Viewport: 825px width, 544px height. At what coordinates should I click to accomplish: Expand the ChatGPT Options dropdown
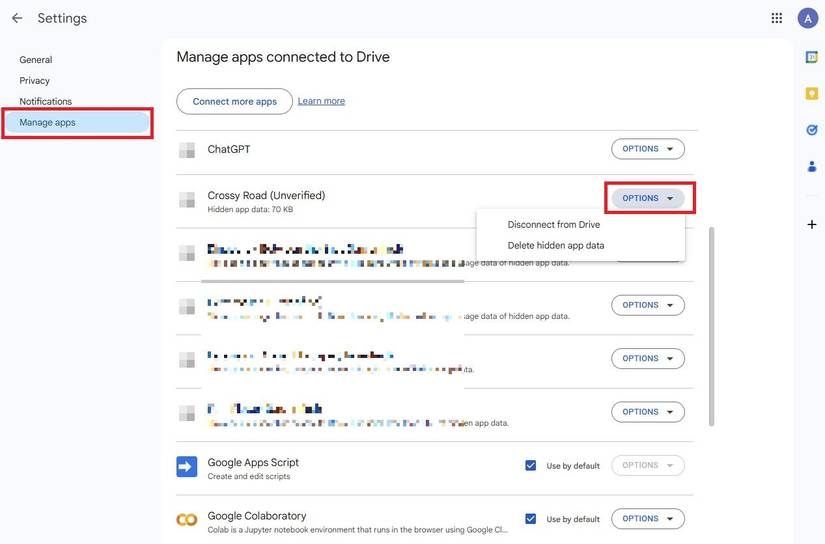[x=648, y=149]
